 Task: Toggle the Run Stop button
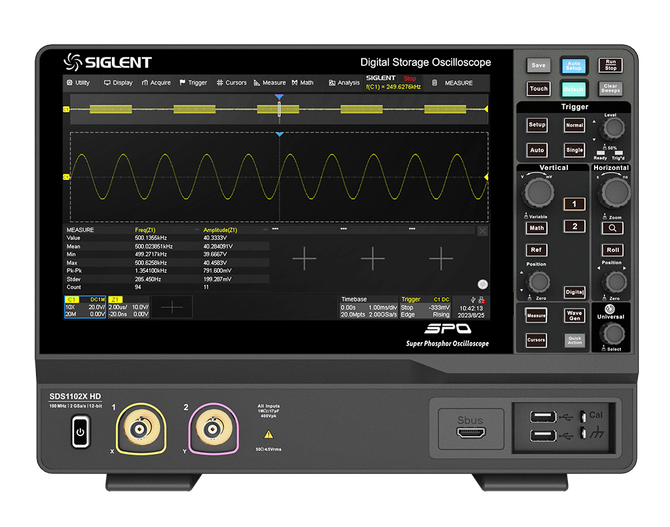coord(610,65)
